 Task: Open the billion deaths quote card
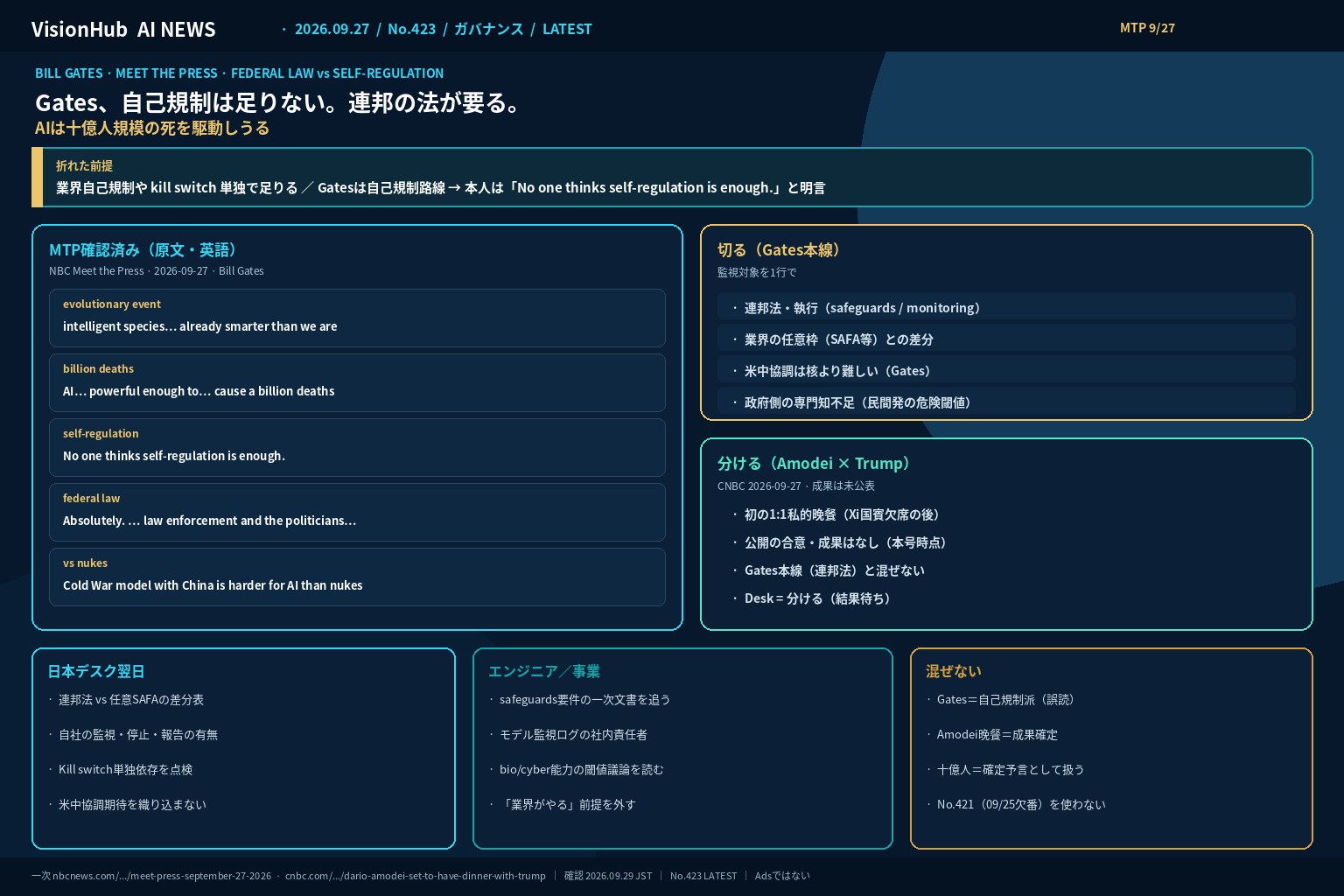[x=357, y=382]
